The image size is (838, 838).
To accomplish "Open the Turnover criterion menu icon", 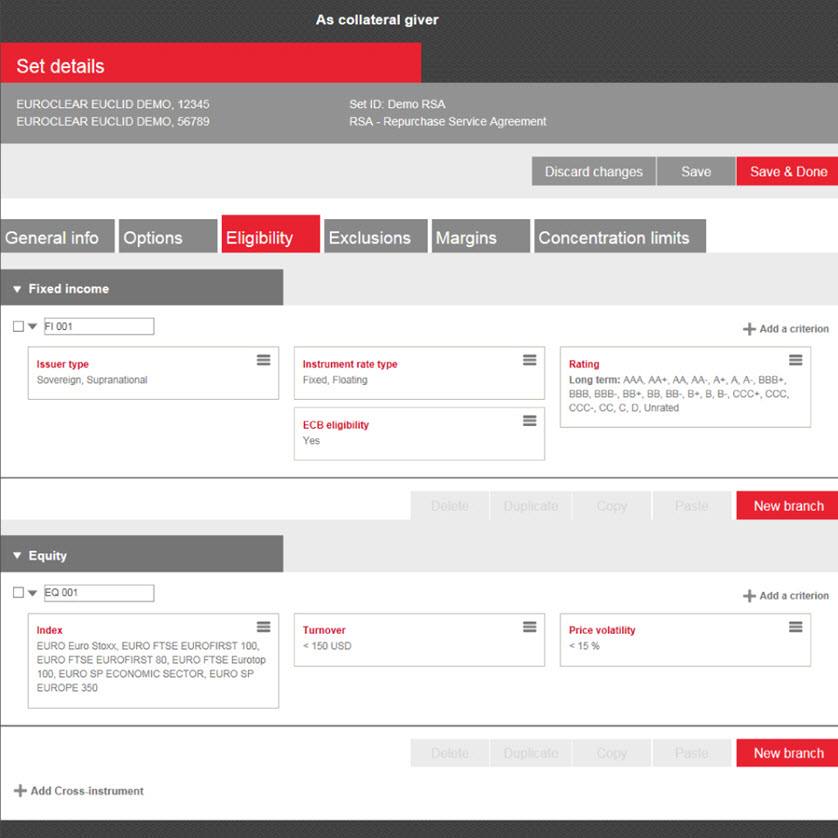I will (x=530, y=626).
